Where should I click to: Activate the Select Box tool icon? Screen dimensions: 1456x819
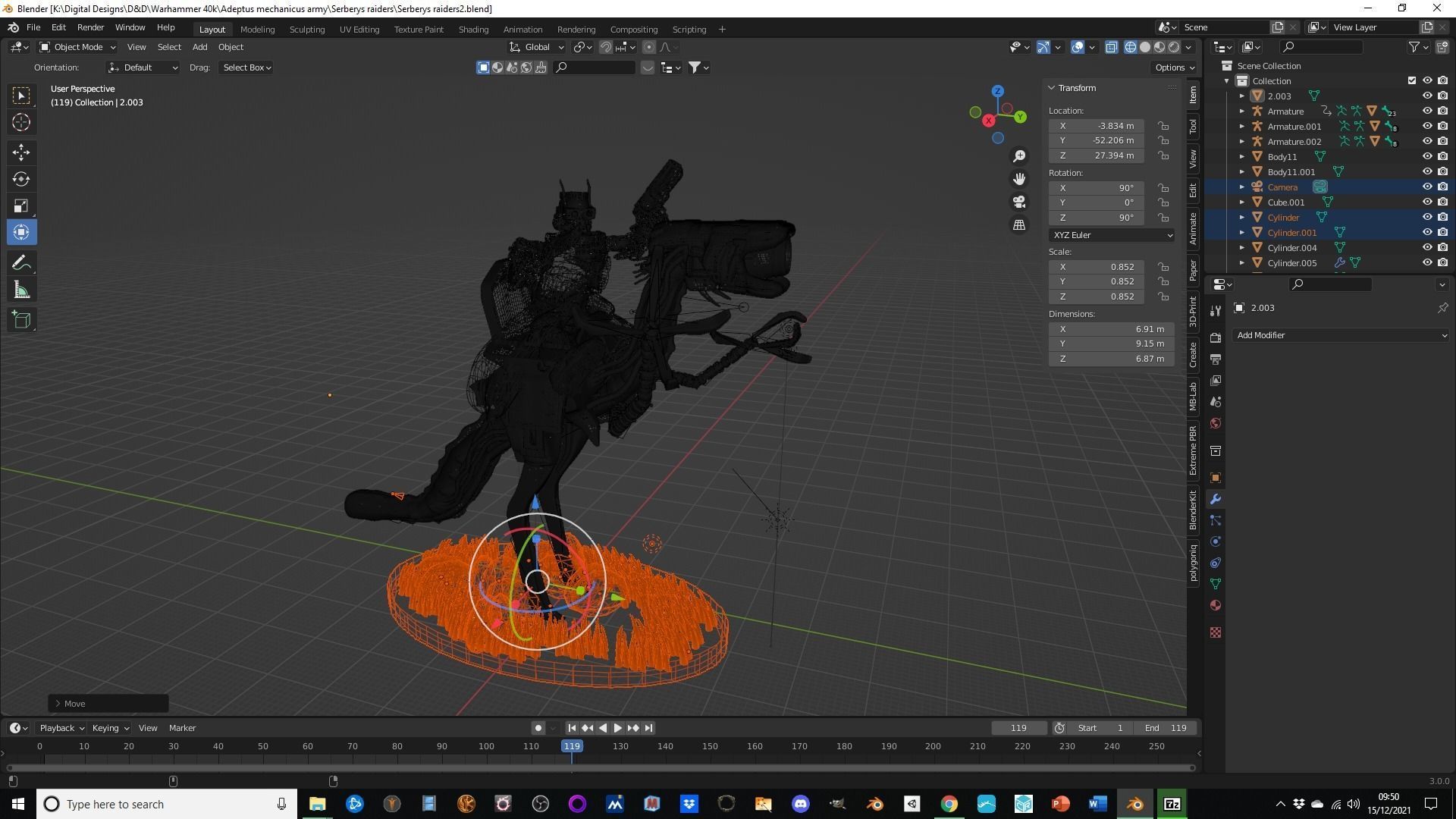point(21,95)
